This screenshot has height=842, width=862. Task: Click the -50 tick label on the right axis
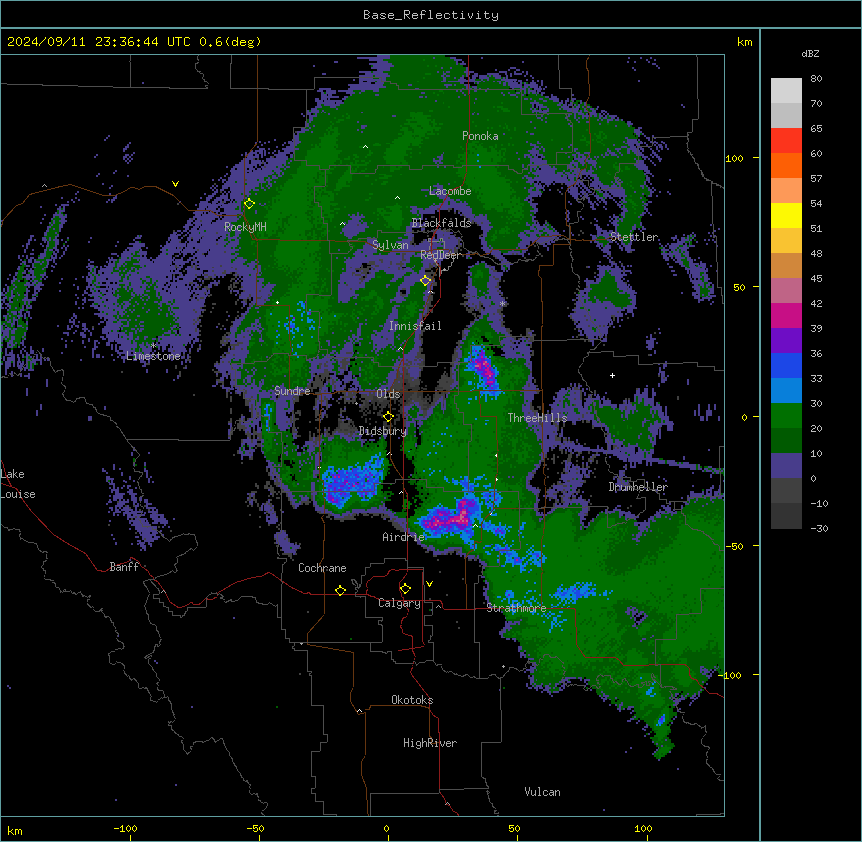point(734,546)
